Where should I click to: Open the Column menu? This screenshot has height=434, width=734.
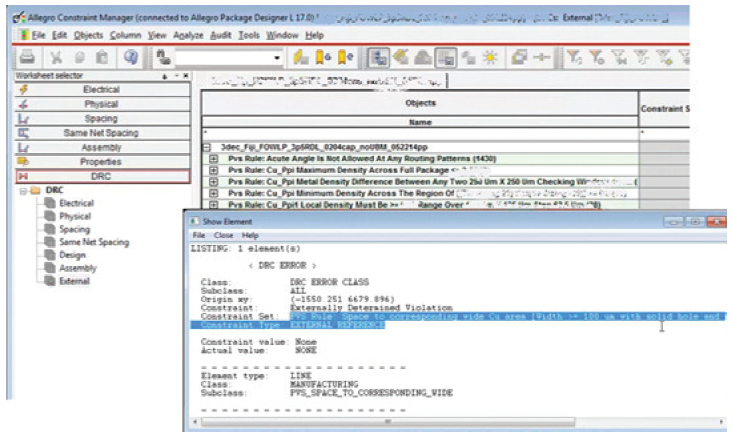(x=125, y=35)
